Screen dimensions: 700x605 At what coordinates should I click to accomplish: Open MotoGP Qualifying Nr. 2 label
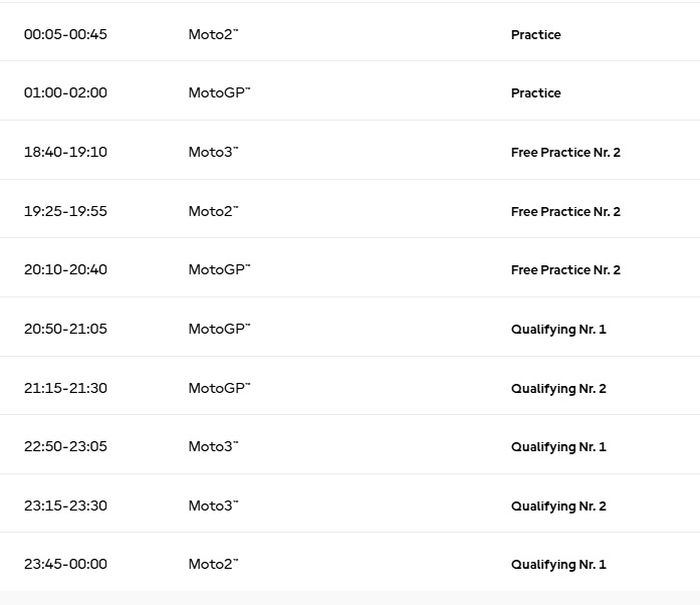point(558,388)
